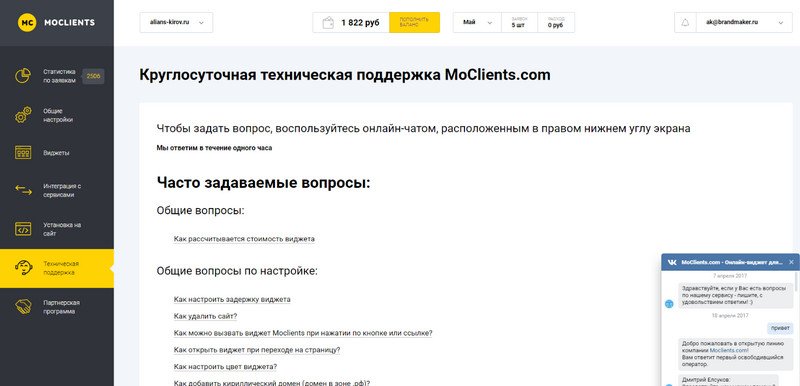
Task: Click the integration arrows icon
Action: click(23, 190)
